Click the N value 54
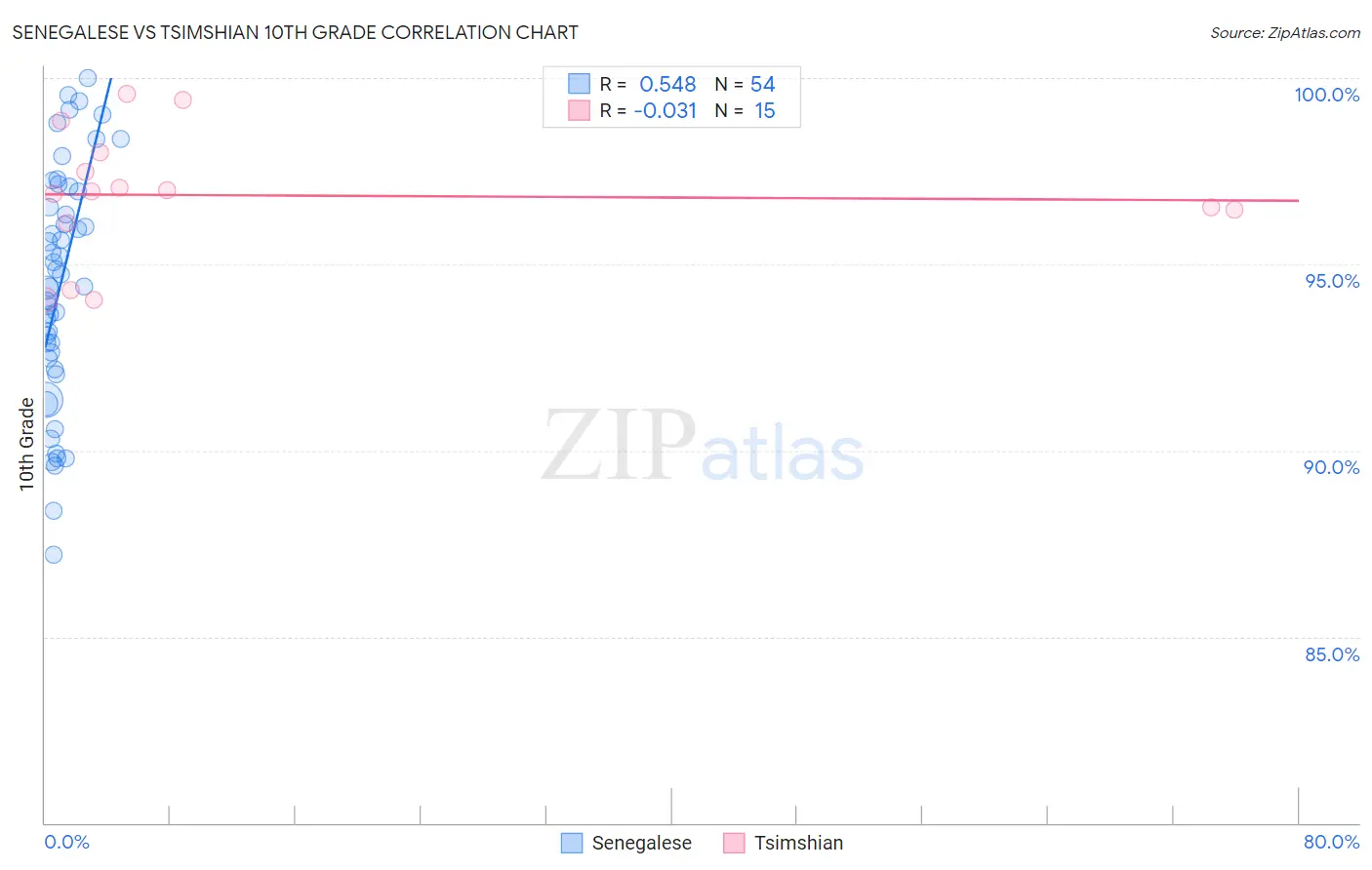The height and width of the screenshot is (870, 1372). [x=763, y=85]
